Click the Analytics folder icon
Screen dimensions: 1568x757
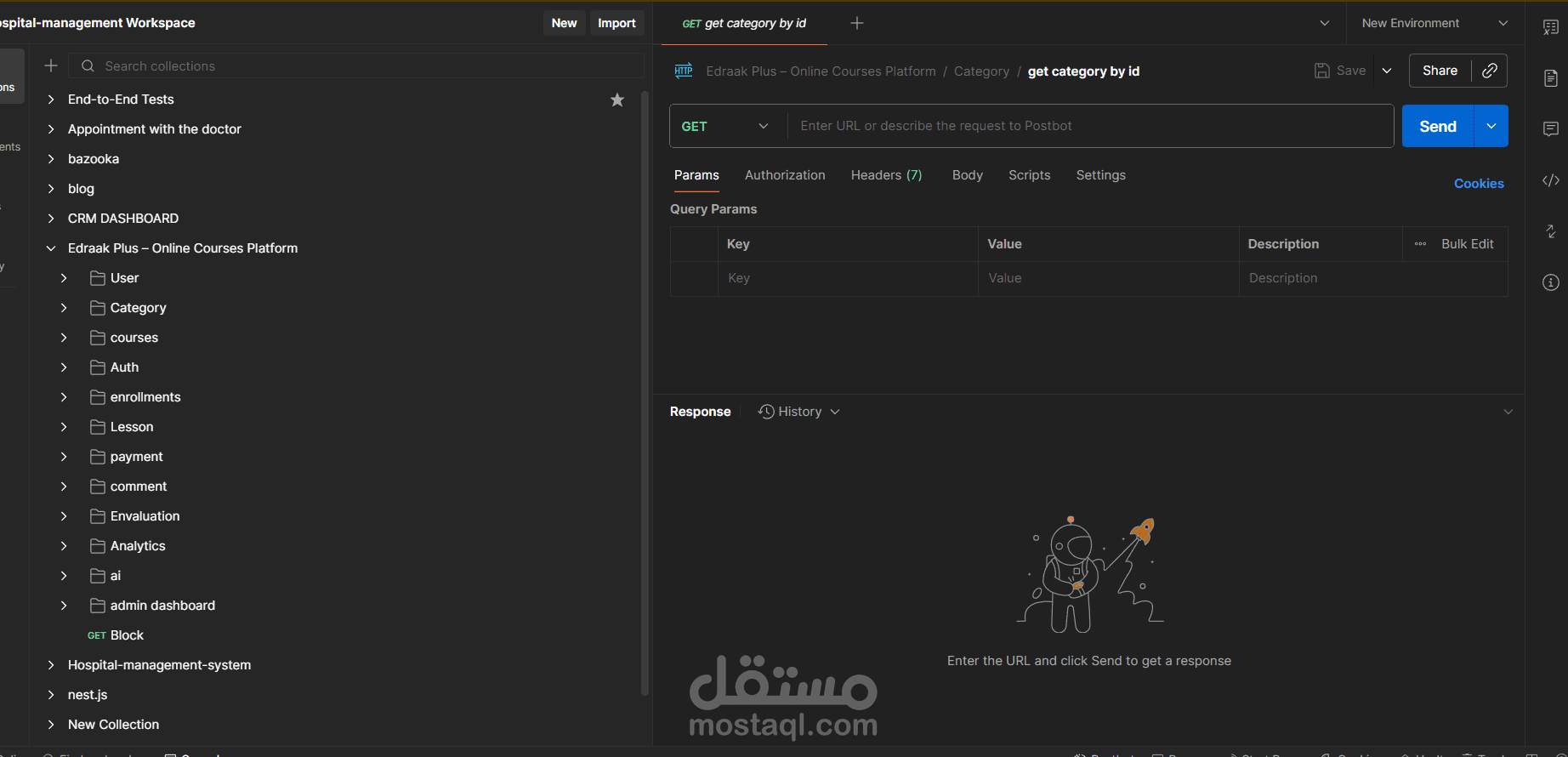pyautogui.click(x=98, y=546)
